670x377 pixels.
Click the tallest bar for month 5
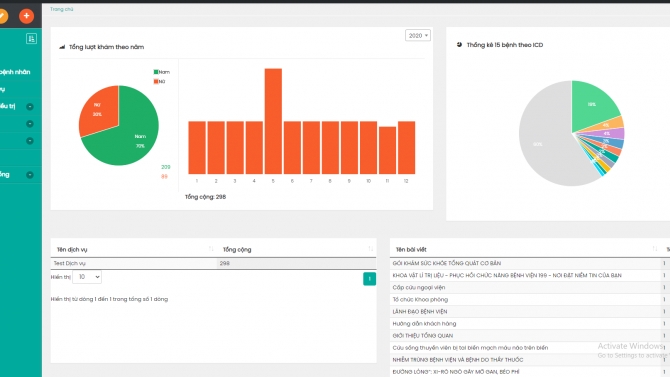(273, 121)
